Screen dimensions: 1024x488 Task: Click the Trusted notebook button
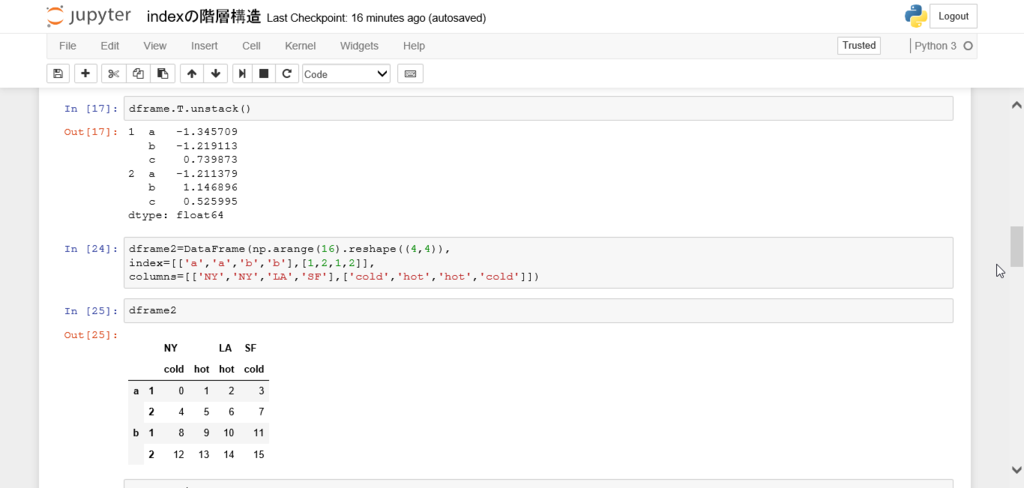[859, 46]
